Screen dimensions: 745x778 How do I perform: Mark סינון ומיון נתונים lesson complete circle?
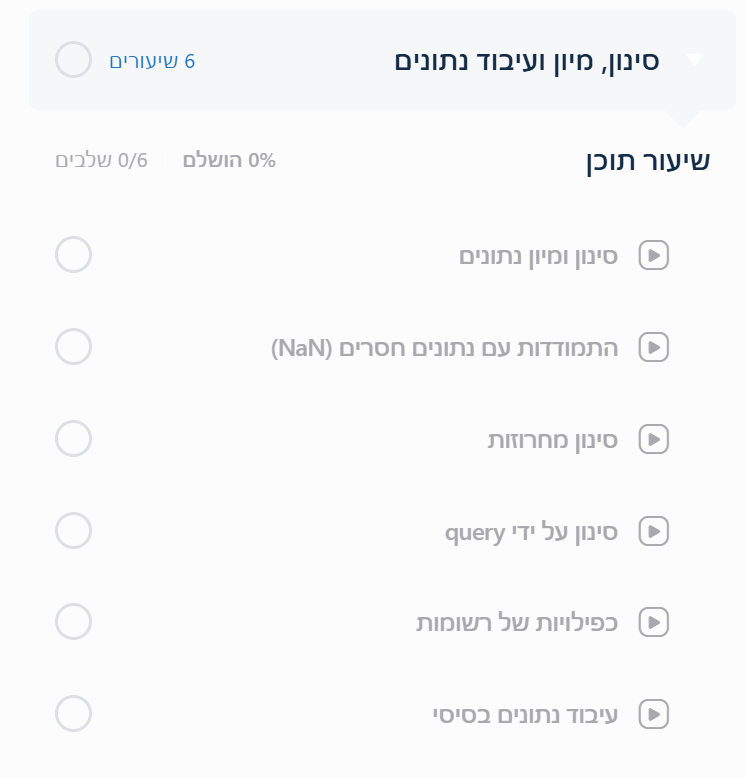coord(73,255)
